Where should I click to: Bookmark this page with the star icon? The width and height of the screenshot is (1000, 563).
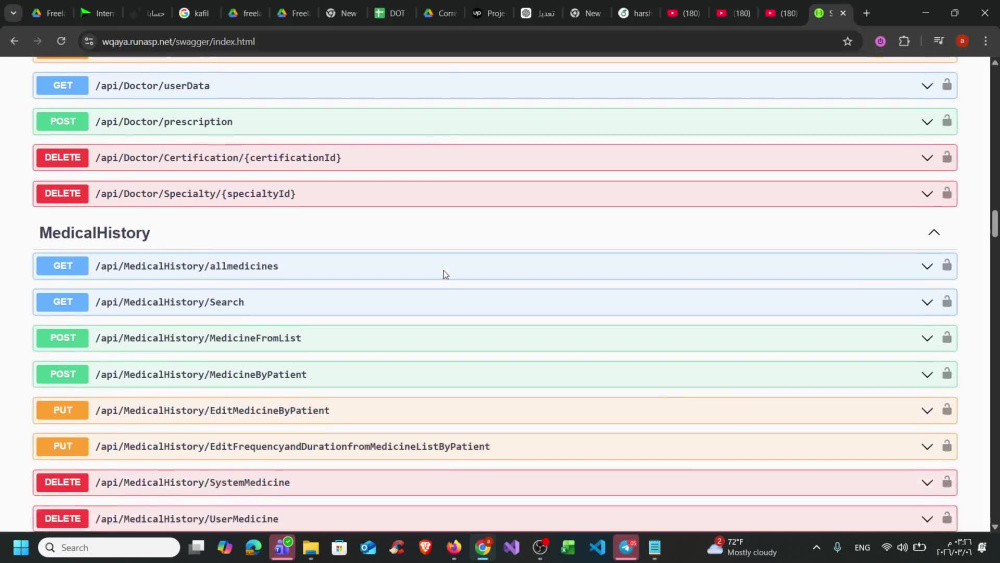point(847,41)
